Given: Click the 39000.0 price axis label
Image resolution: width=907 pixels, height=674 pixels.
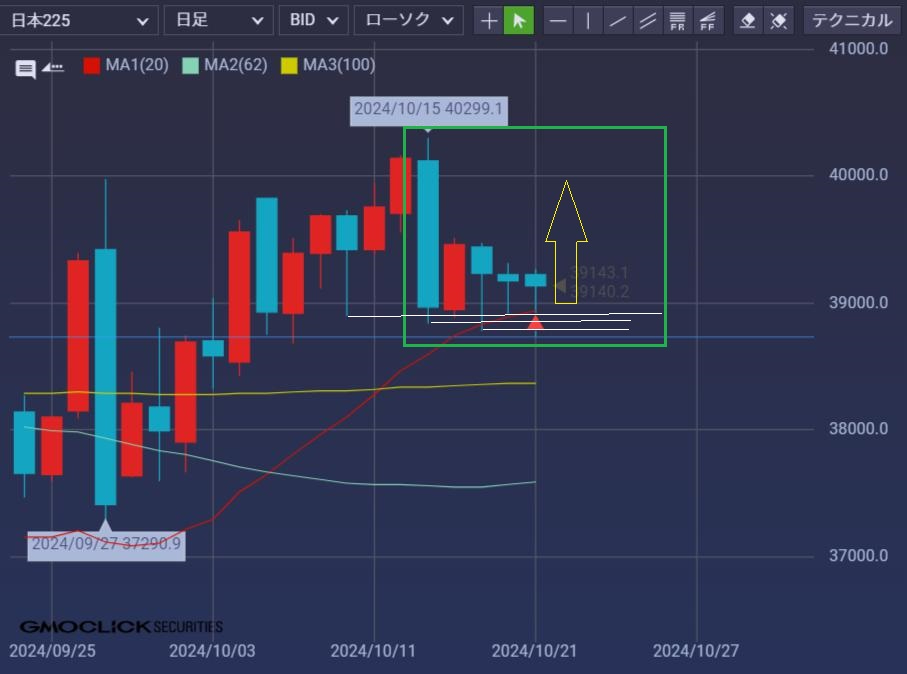Looking at the screenshot, I should click(858, 303).
